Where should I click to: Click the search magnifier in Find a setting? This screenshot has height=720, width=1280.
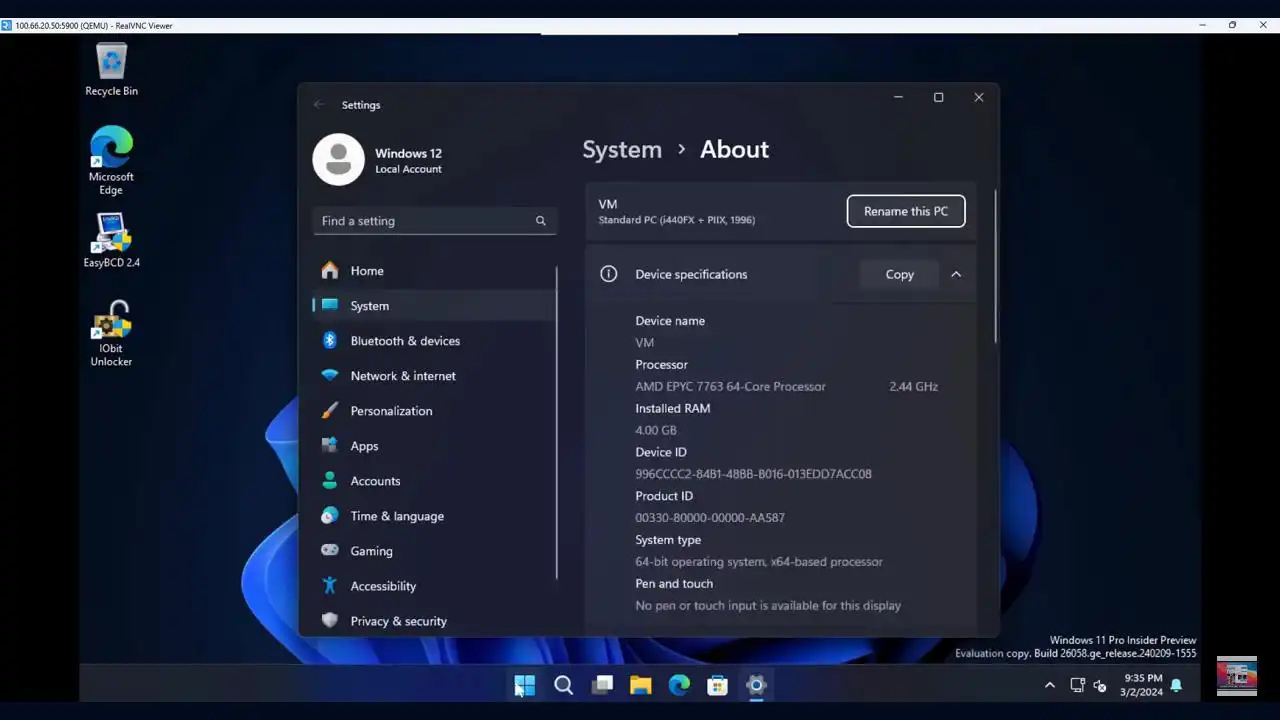coord(541,221)
